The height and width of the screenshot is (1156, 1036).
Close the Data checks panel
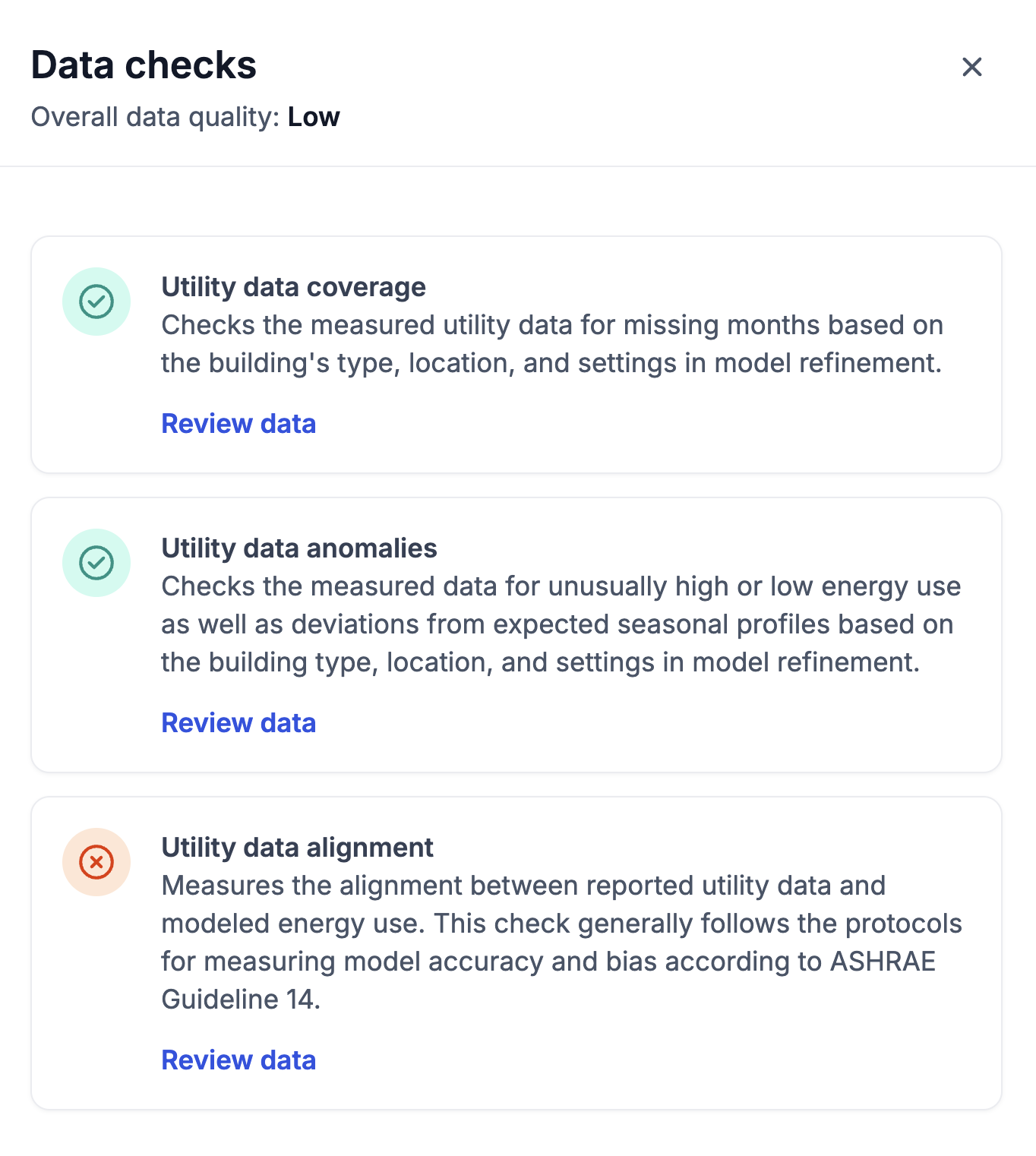point(971,67)
